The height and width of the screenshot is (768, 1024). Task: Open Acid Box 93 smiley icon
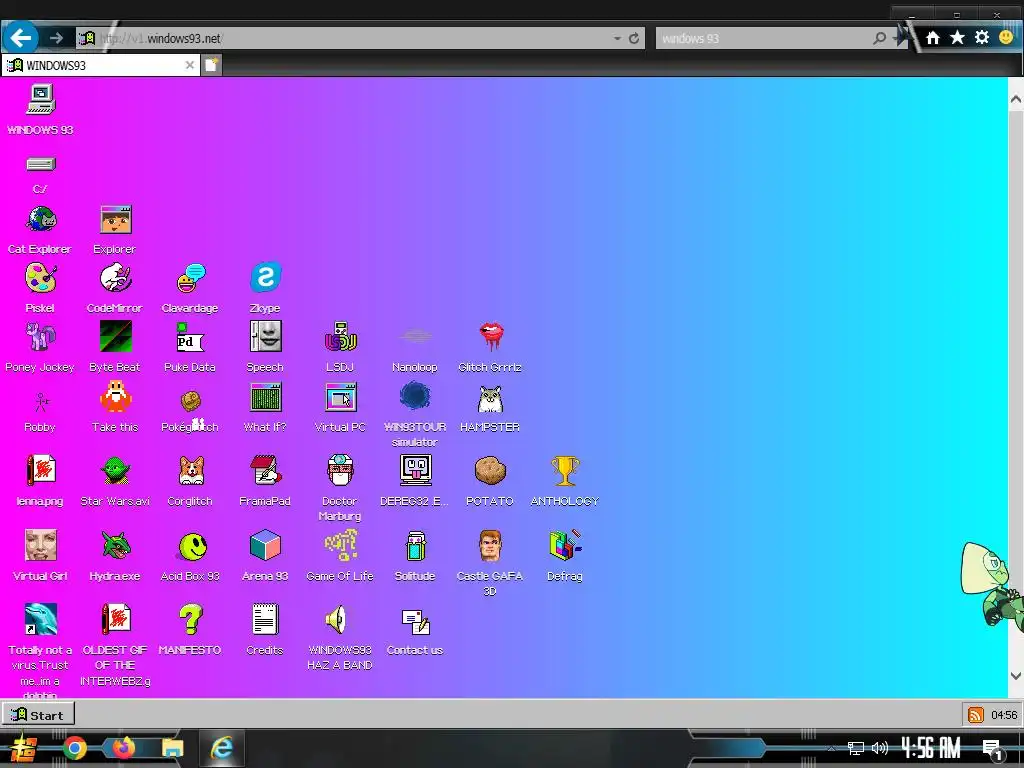[x=193, y=546]
